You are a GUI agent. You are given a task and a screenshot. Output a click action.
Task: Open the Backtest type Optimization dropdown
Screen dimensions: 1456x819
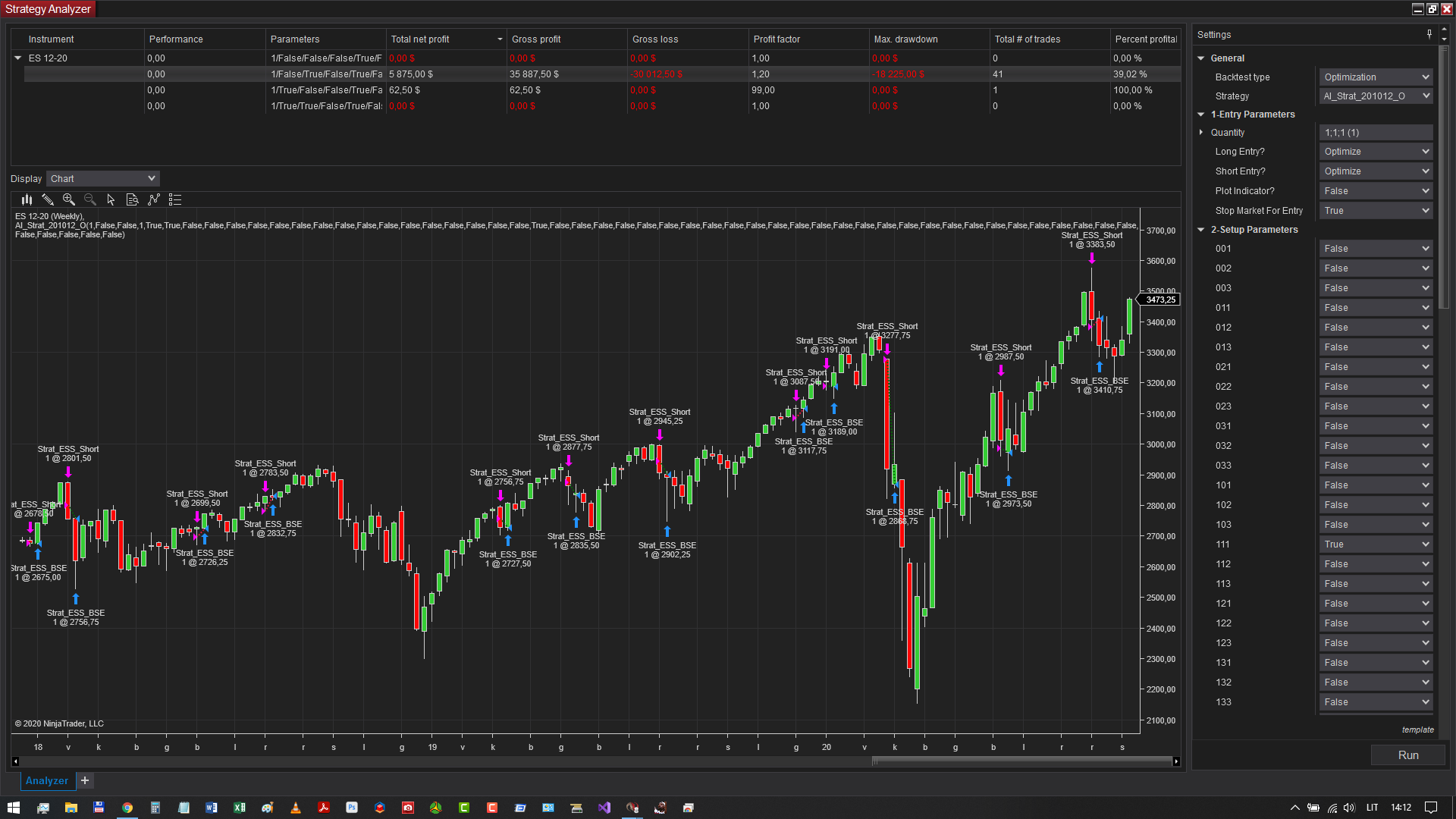(1375, 77)
